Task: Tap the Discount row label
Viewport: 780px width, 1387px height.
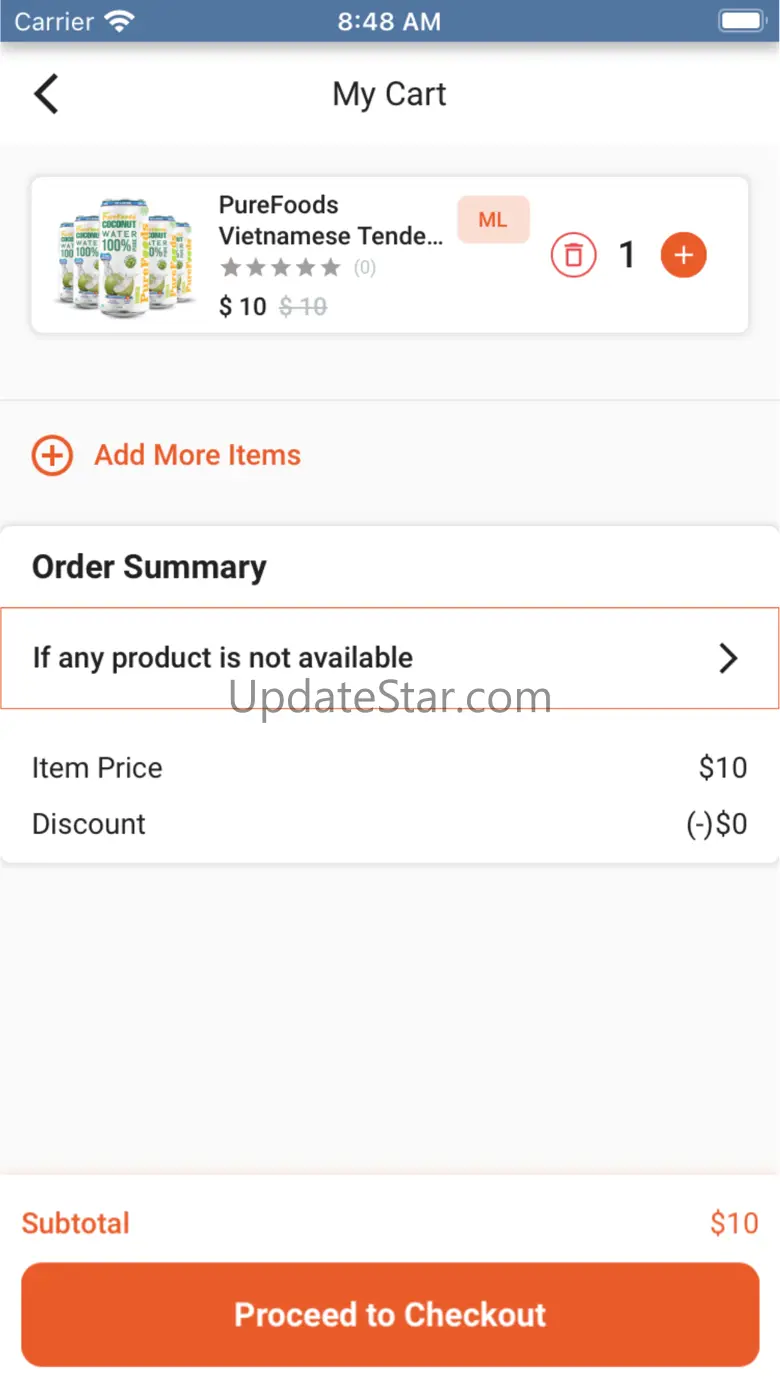Action: tap(89, 824)
